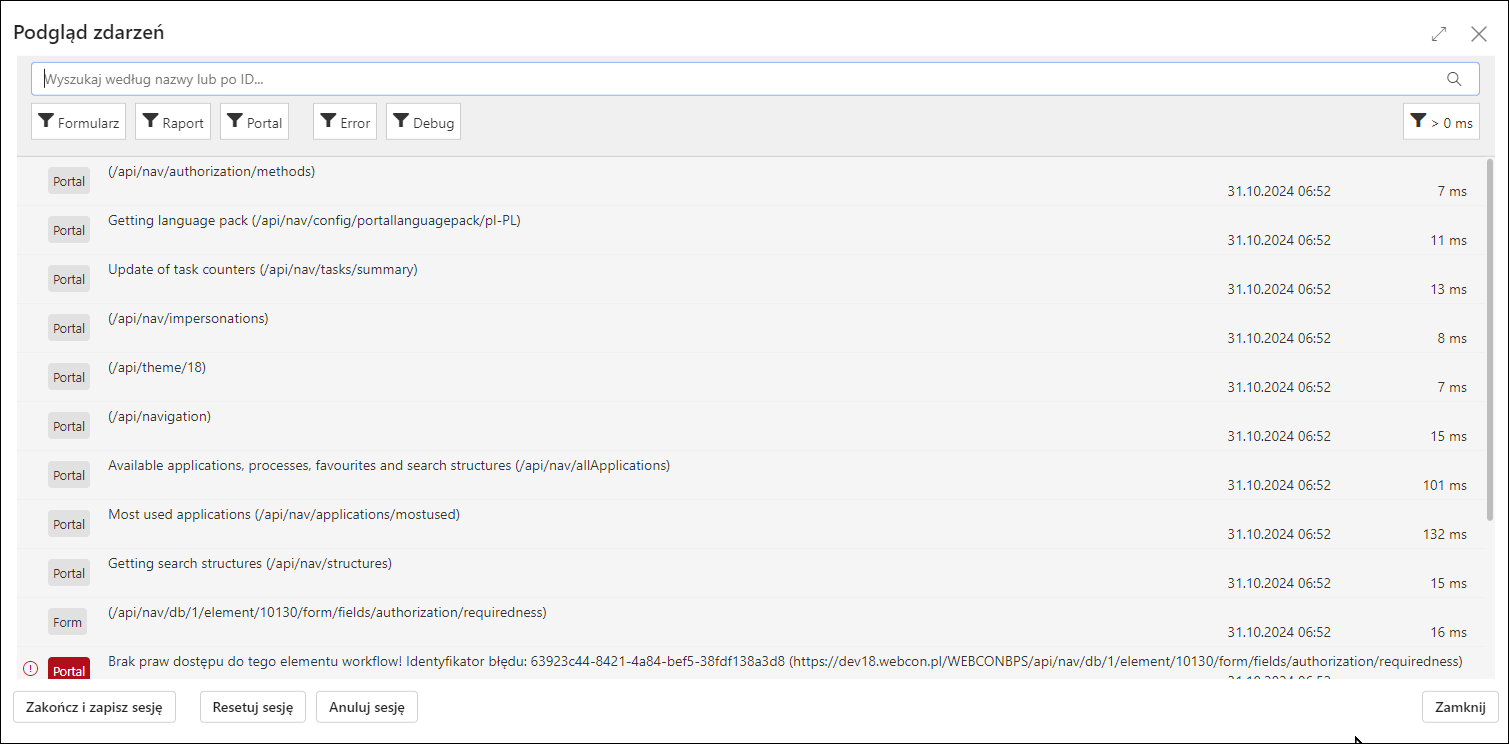Viewport: 1509px width, 744px height.
Task: Click timestamp of the /api/theme/18 row
Action: [1279, 387]
